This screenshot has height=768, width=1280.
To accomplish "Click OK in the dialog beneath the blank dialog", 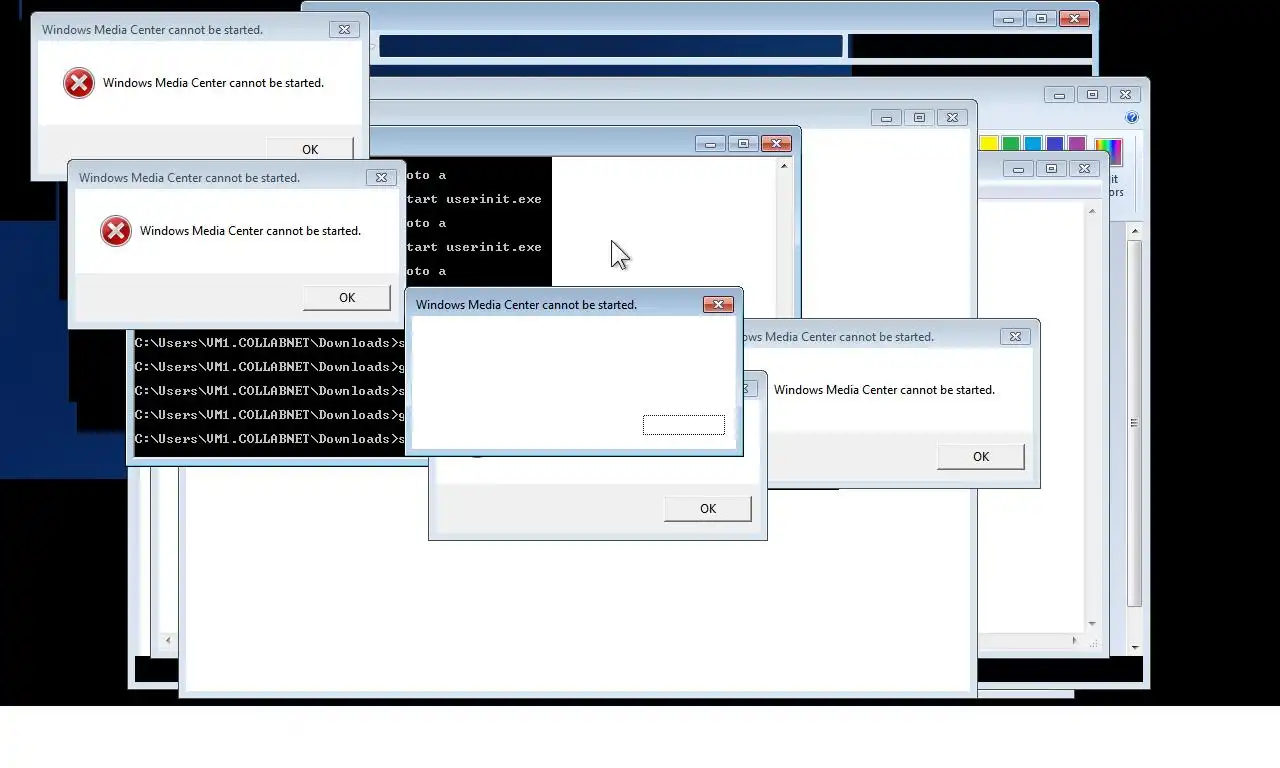I will 707,508.
